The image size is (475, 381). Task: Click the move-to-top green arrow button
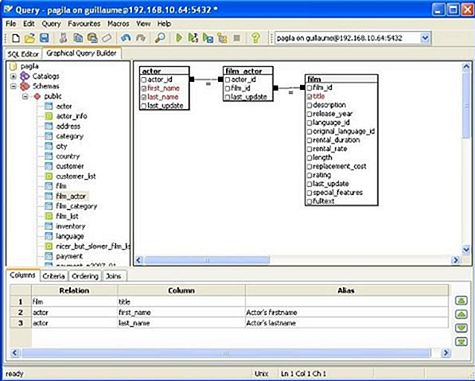461,301
